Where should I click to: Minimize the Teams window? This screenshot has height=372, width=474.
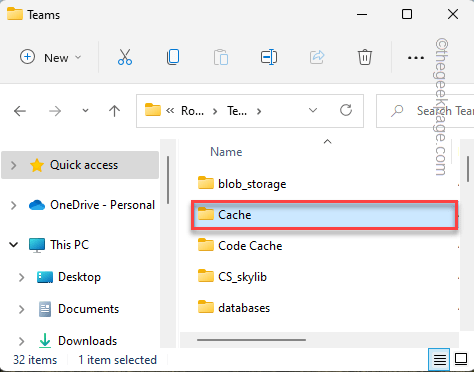362,15
